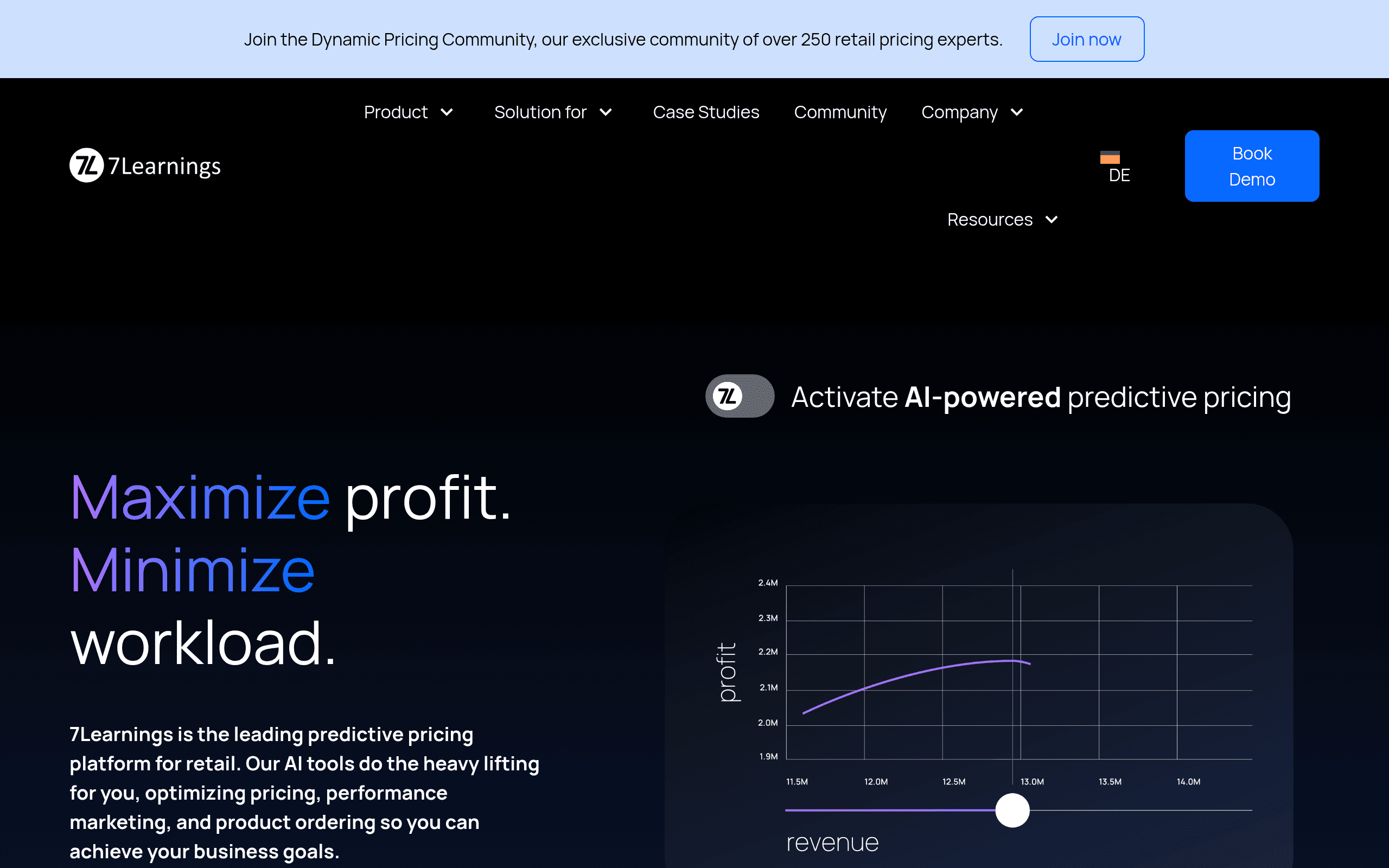Click the purple profit curve on the chart

coord(916,673)
